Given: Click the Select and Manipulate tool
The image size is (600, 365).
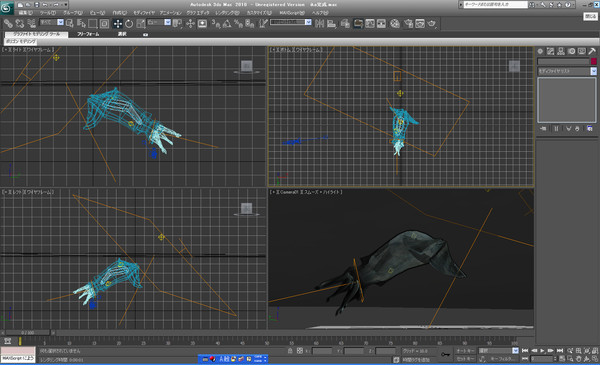Looking at the screenshot, I should coord(190,24).
